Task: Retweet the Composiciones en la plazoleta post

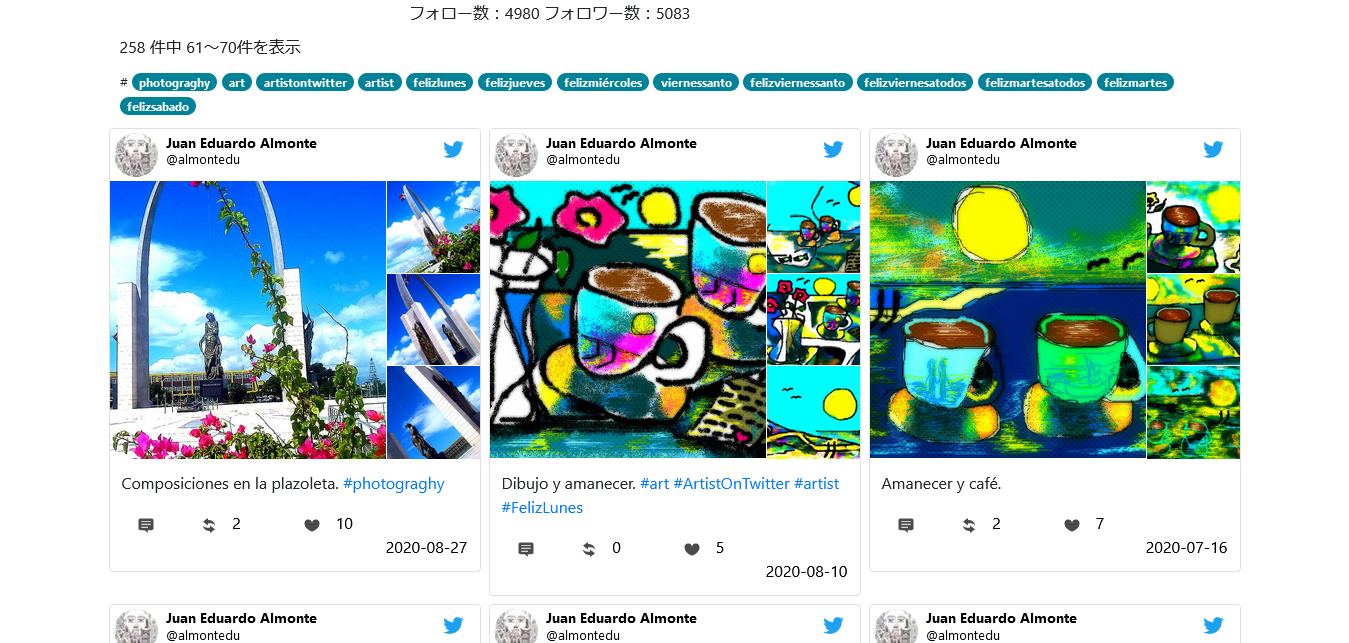Action: click(209, 525)
